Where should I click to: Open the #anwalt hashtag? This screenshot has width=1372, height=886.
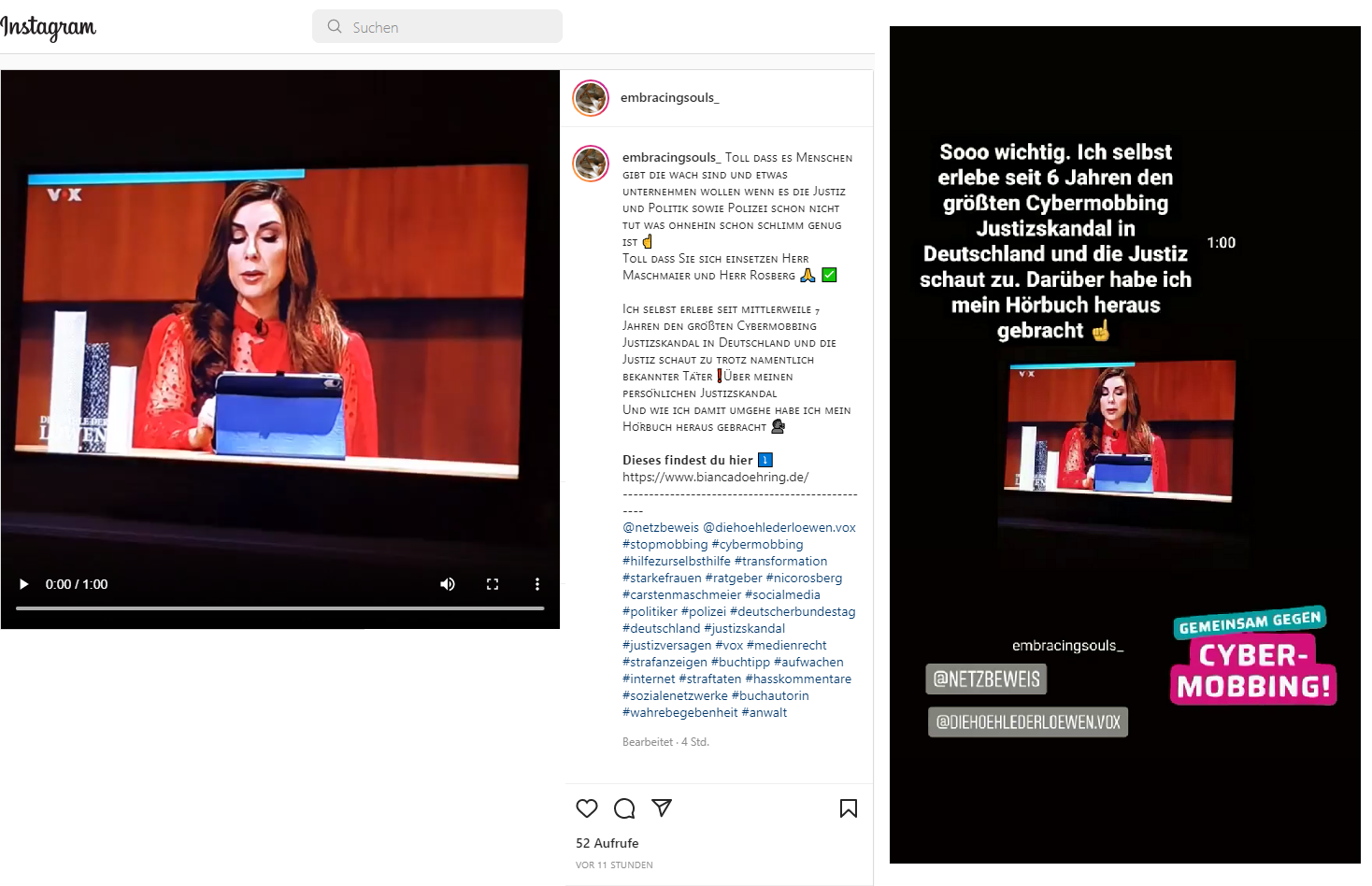coord(765,712)
